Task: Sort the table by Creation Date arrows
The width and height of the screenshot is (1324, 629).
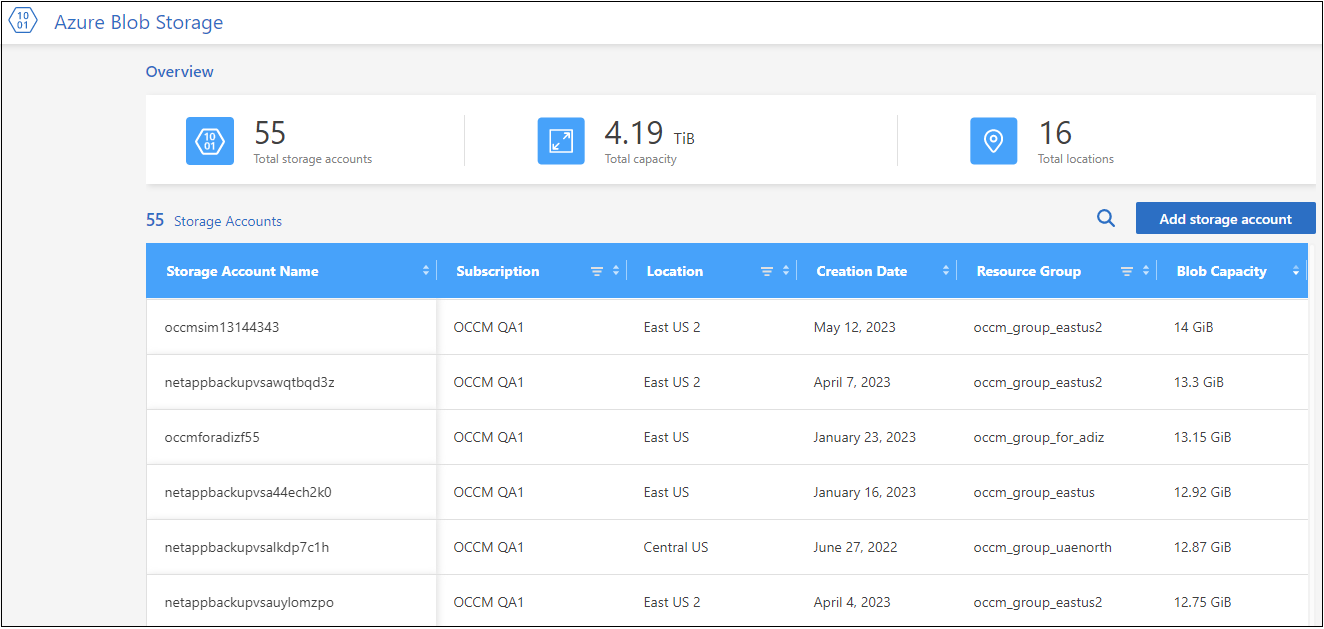Action: (x=945, y=271)
